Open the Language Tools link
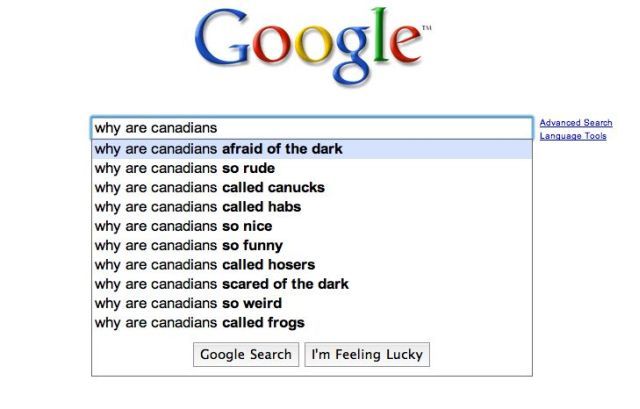Viewport: 640px width, 409px height. [573, 136]
